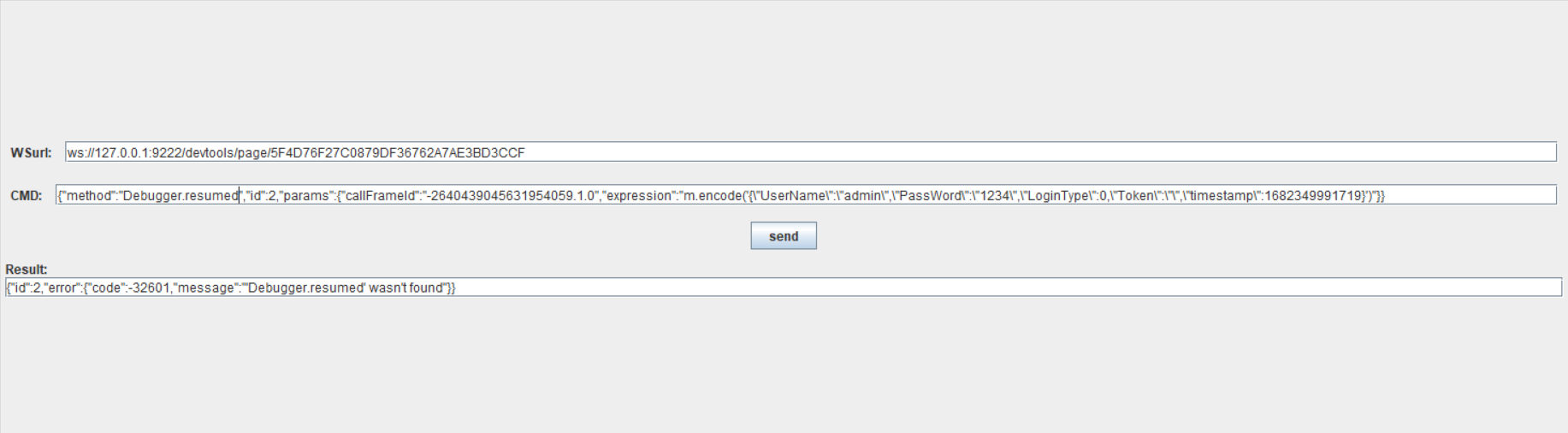Click the Result label
1568x433 pixels.
point(27,269)
